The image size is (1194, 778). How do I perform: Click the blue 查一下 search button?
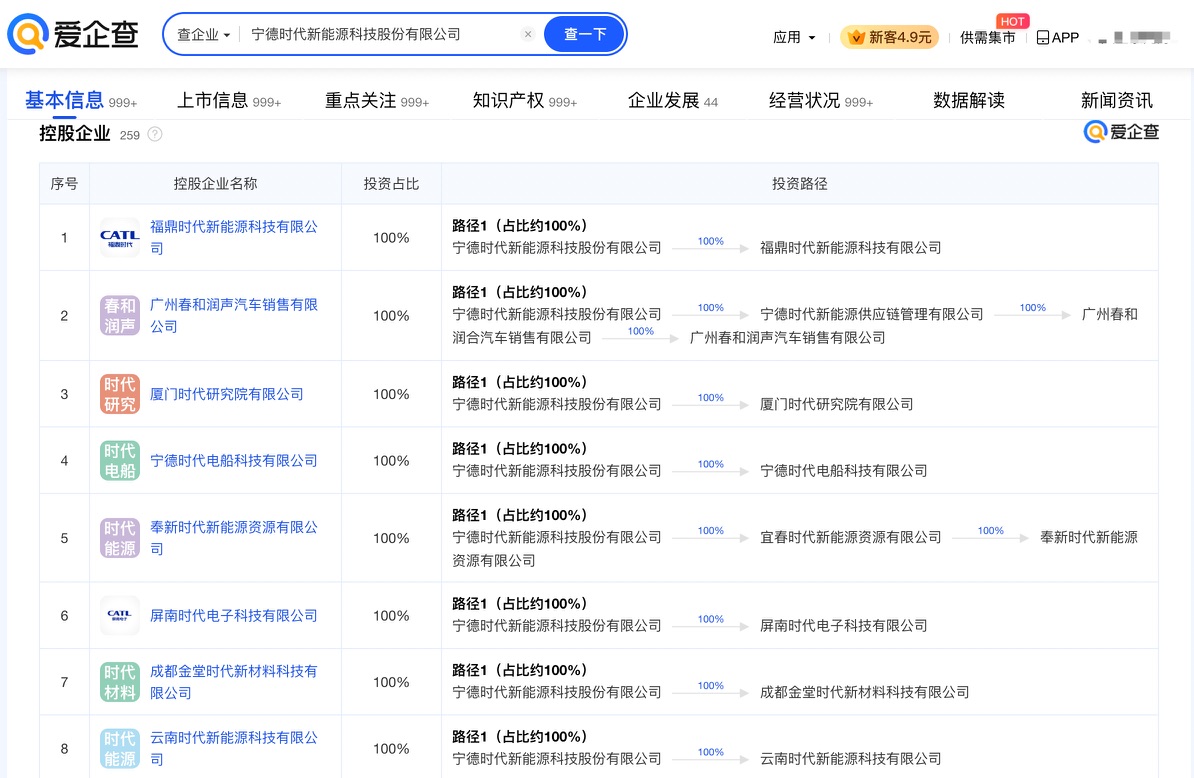(582, 33)
